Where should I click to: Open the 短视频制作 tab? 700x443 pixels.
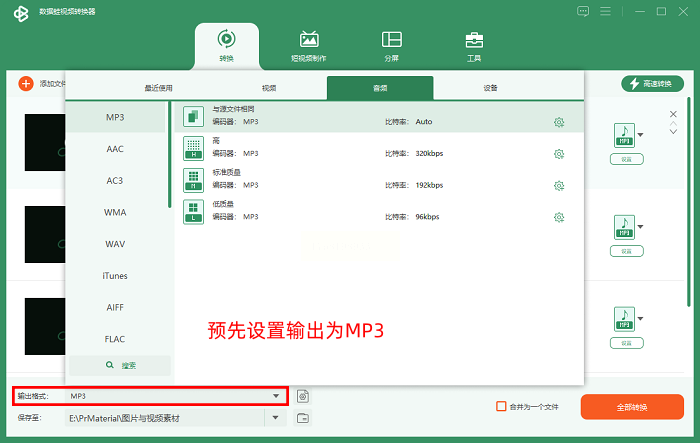(x=308, y=45)
